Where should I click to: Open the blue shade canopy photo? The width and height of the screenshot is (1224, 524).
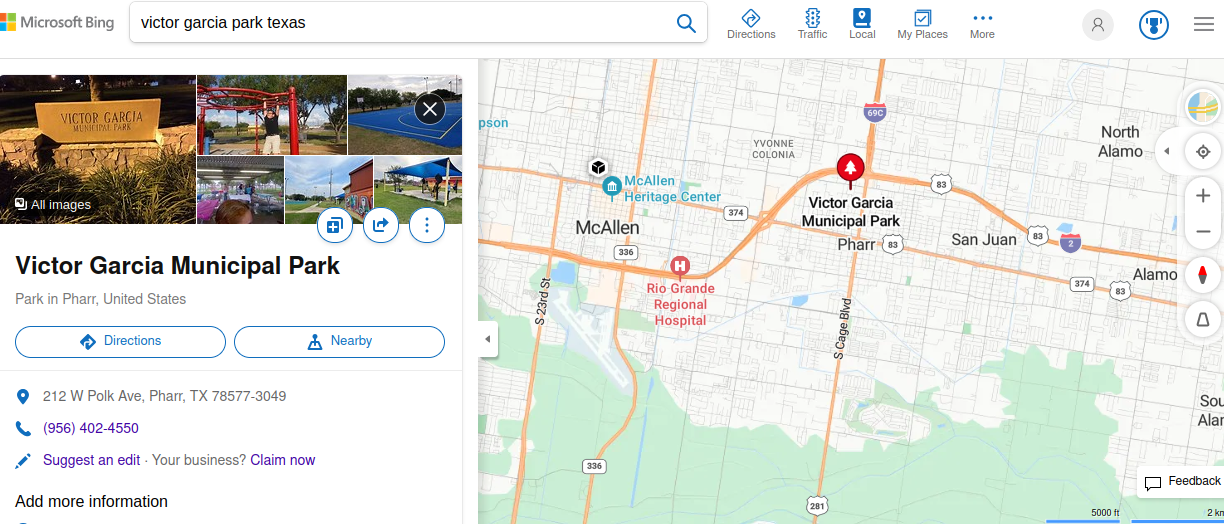point(418,190)
